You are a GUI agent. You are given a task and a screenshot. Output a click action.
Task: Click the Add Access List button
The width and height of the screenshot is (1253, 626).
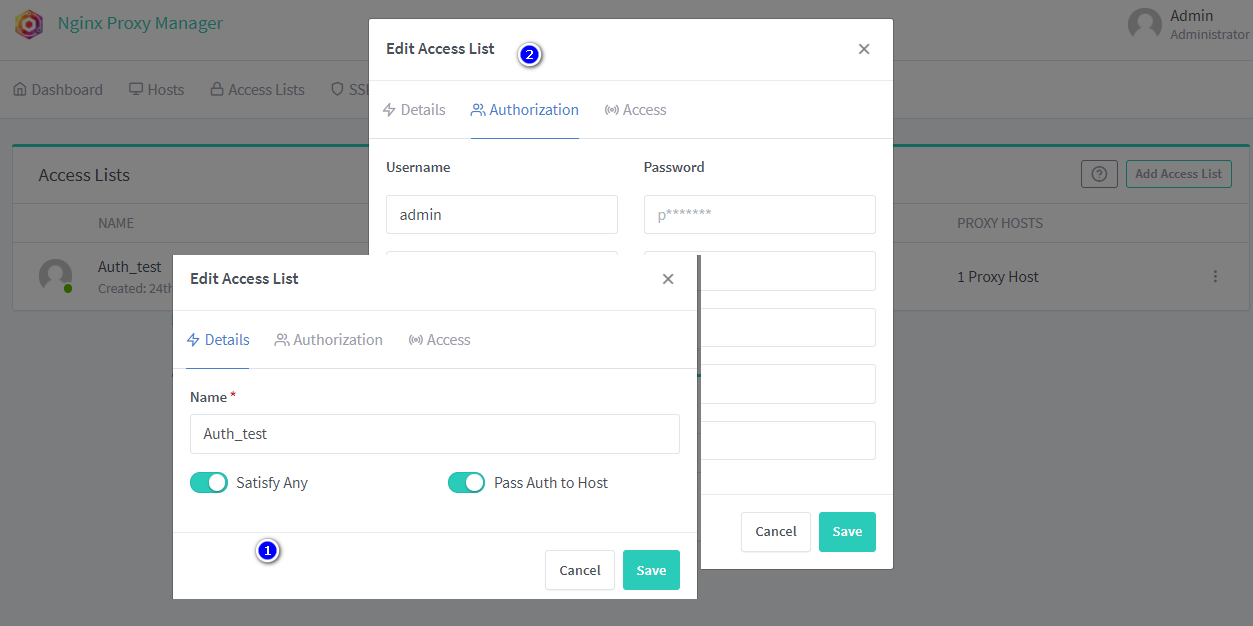coord(1178,174)
